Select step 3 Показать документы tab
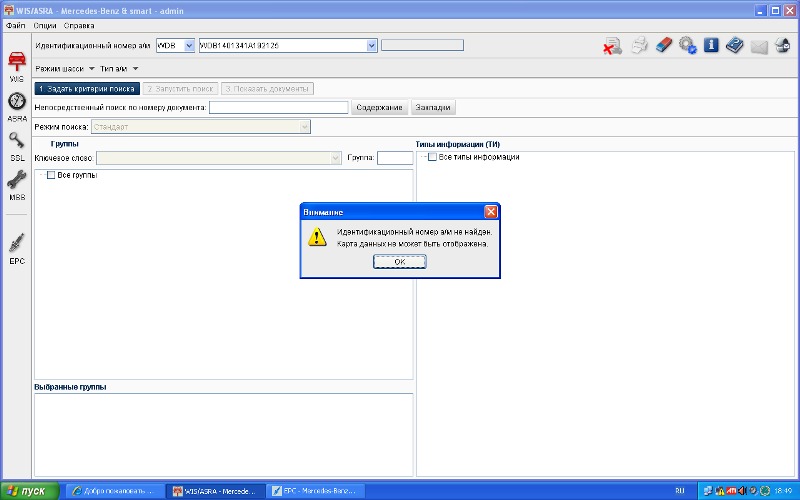Image resolution: width=800 pixels, height=500 pixels. pyautogui.click(x=267, y=89)
